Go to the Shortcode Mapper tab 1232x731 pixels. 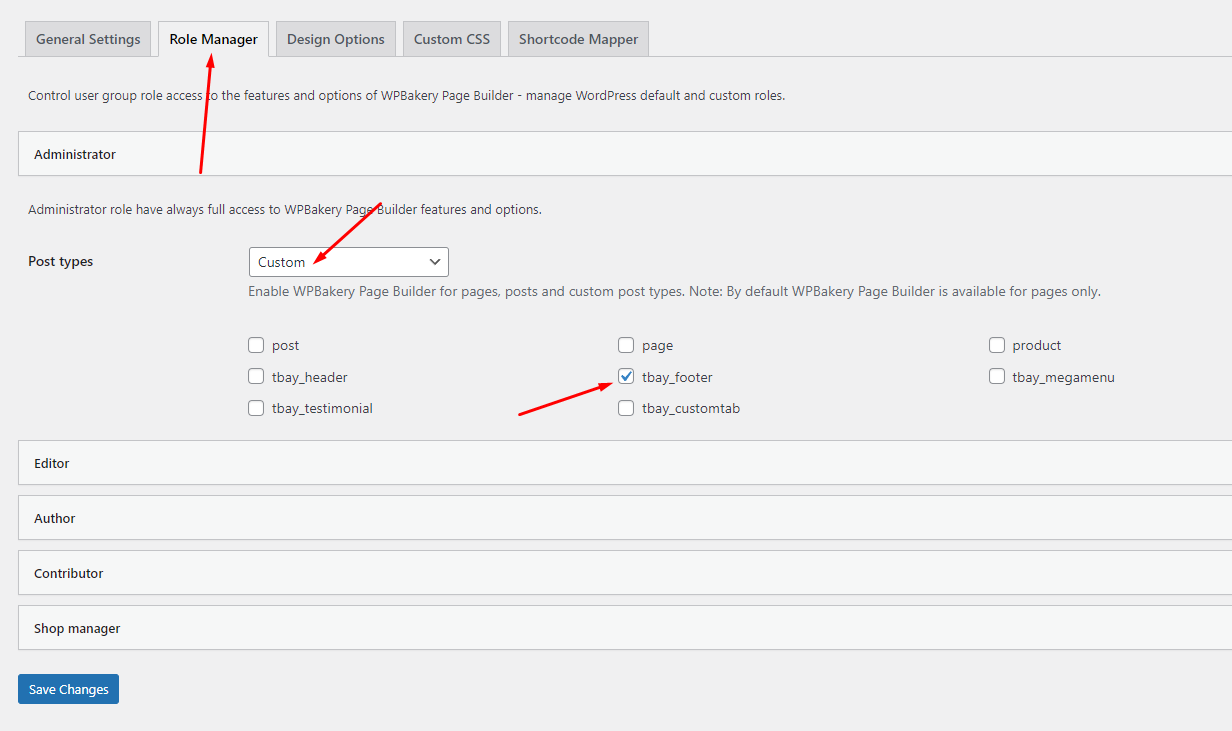(x=578, y=39)
